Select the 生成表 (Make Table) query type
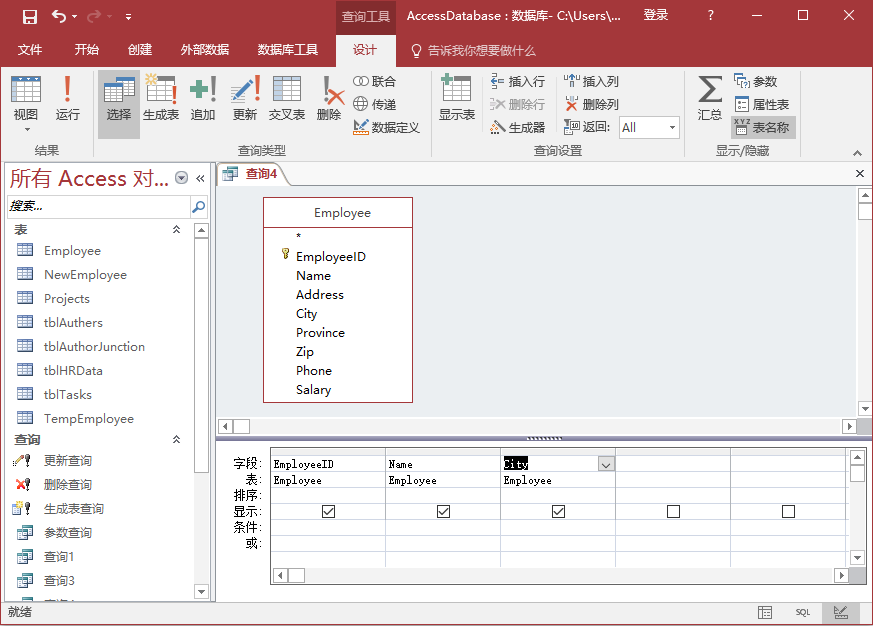This screenshot has height=626, width=873. [160, 99]
